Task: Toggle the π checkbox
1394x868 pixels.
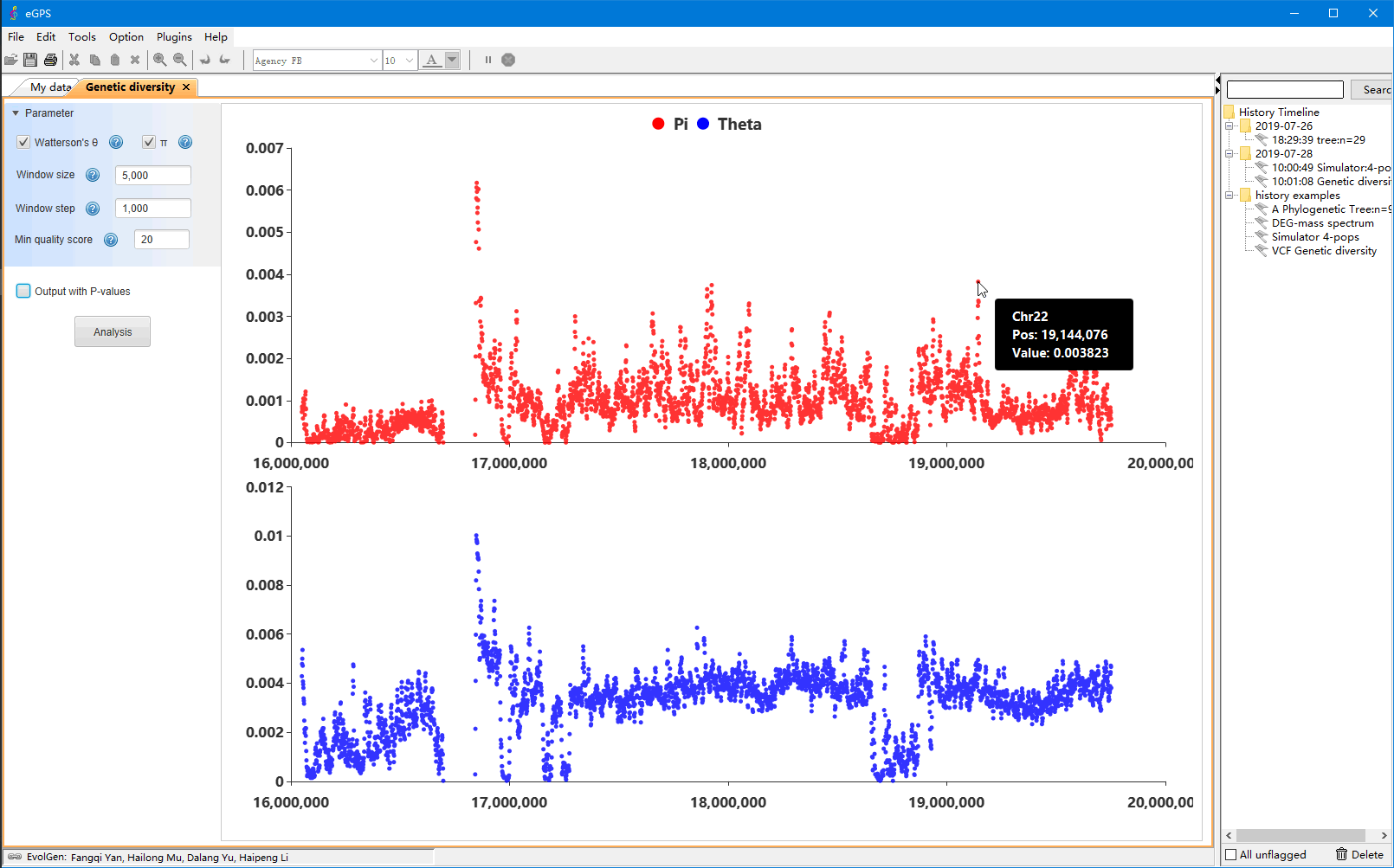Action: (x=149, y=142)
